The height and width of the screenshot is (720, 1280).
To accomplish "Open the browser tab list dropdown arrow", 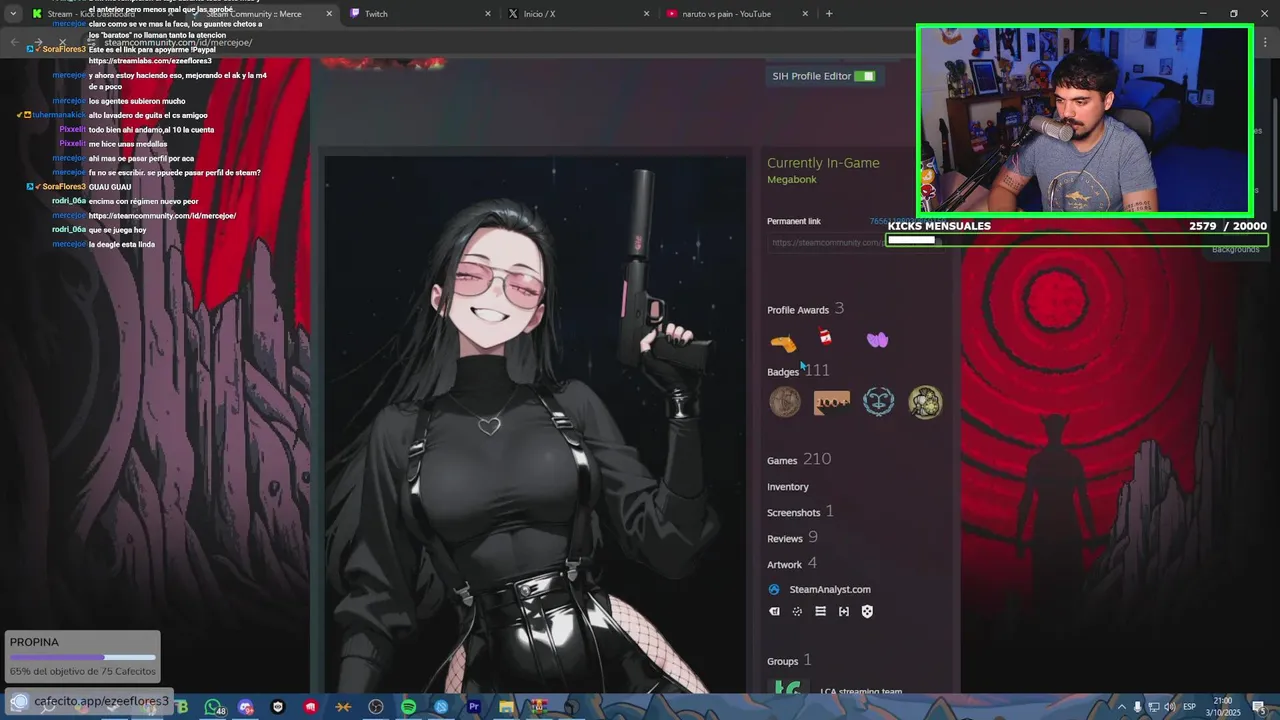I will coord(13,14).
